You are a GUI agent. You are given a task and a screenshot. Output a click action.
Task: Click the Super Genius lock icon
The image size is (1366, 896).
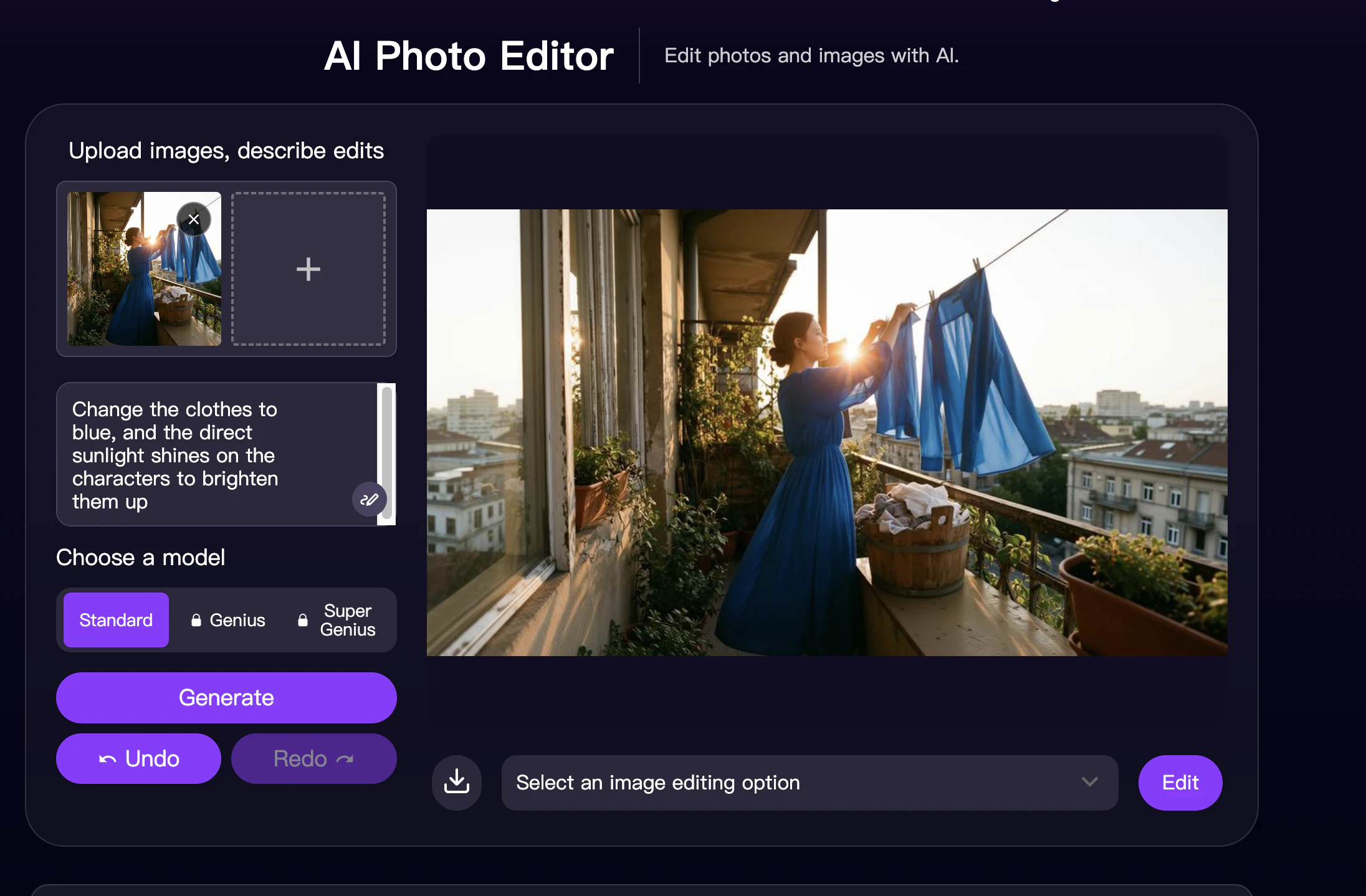[x=303, y=620]
